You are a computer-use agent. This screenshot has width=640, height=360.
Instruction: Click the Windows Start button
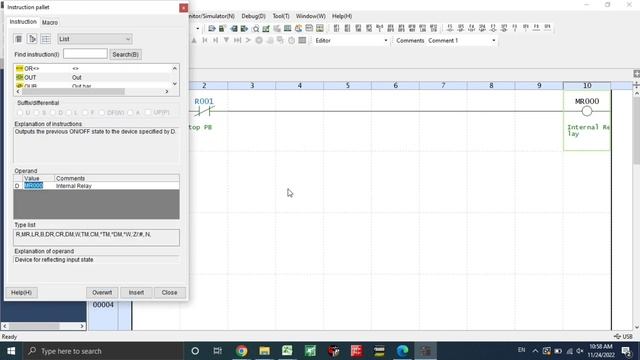pyautogui.click(x=11, y=351)
